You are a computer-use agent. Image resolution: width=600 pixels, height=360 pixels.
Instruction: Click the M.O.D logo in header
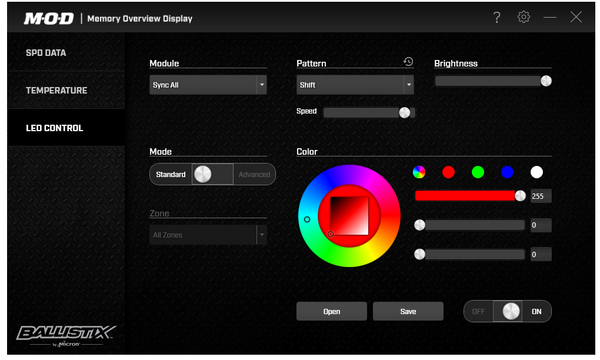point(49,18)
